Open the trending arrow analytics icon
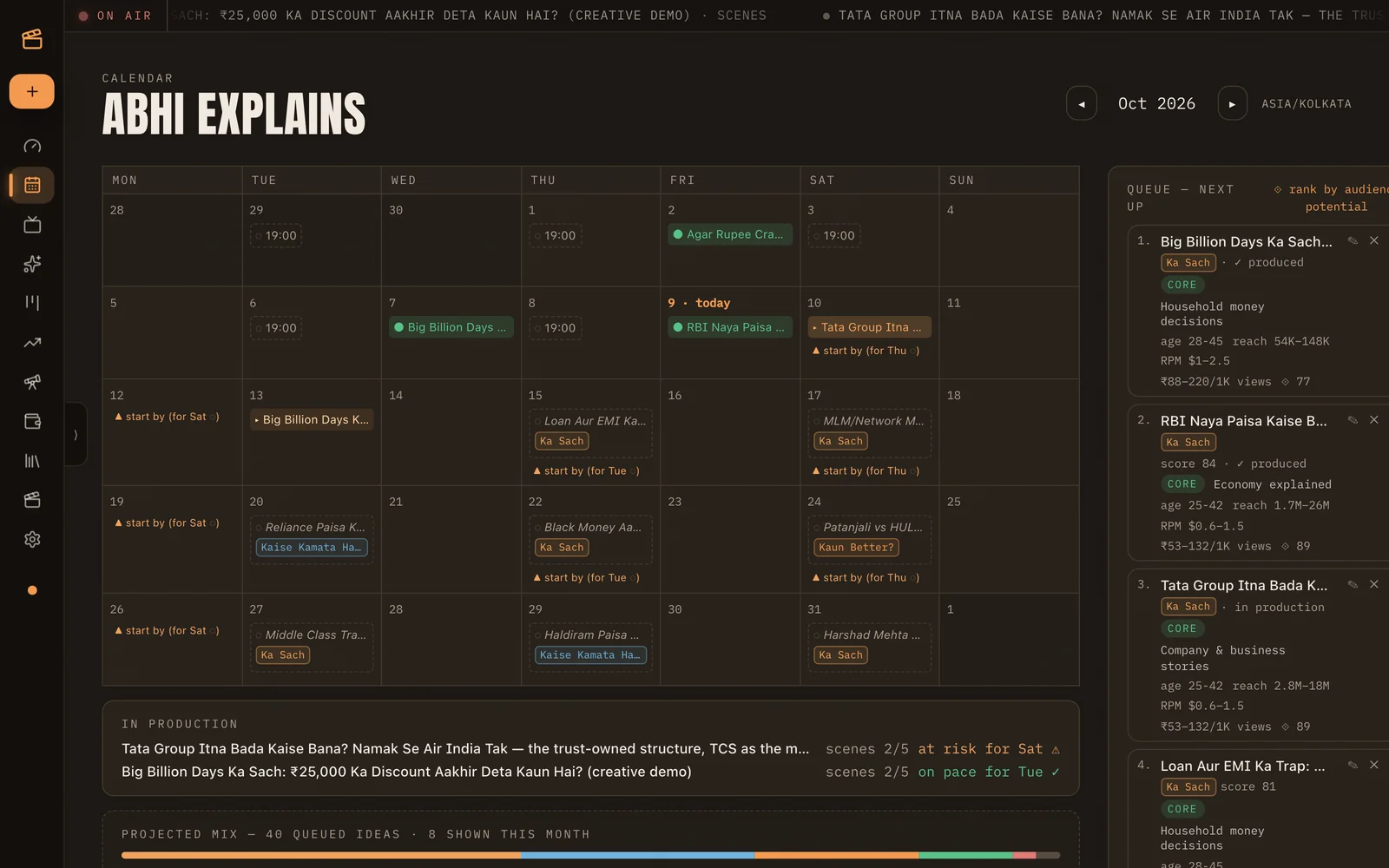This screenshot has width=1389, height=868. 32,343
